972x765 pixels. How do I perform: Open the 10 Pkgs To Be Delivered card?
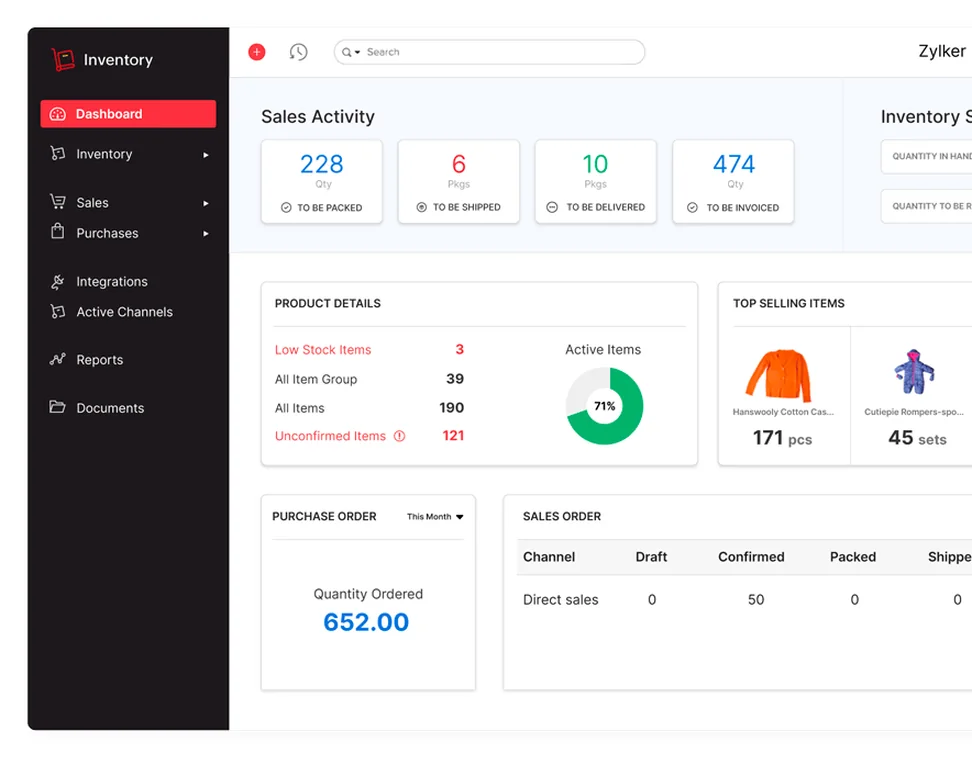coord(596,181)
